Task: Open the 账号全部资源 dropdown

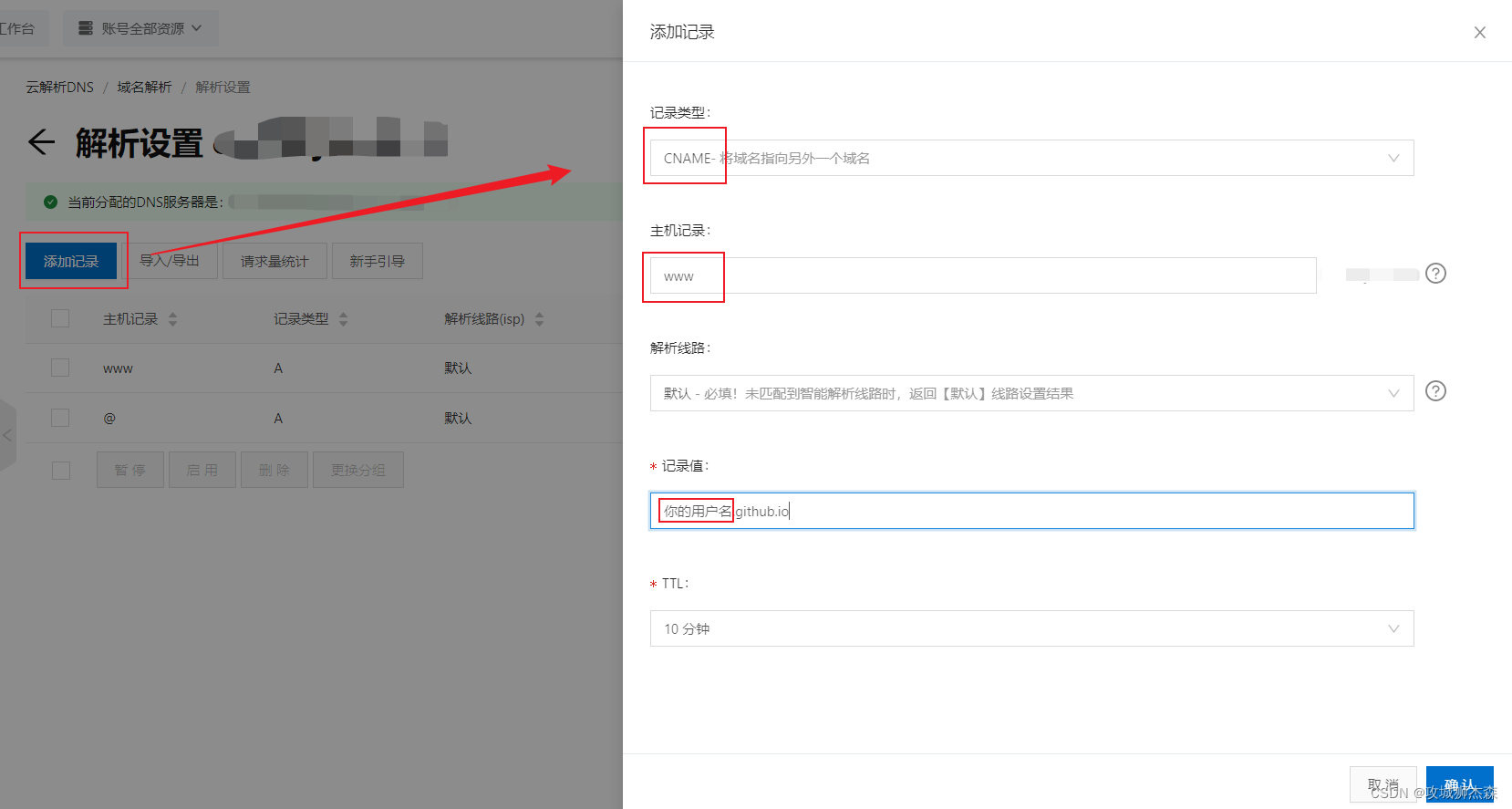Action: (x=140, y=28)
